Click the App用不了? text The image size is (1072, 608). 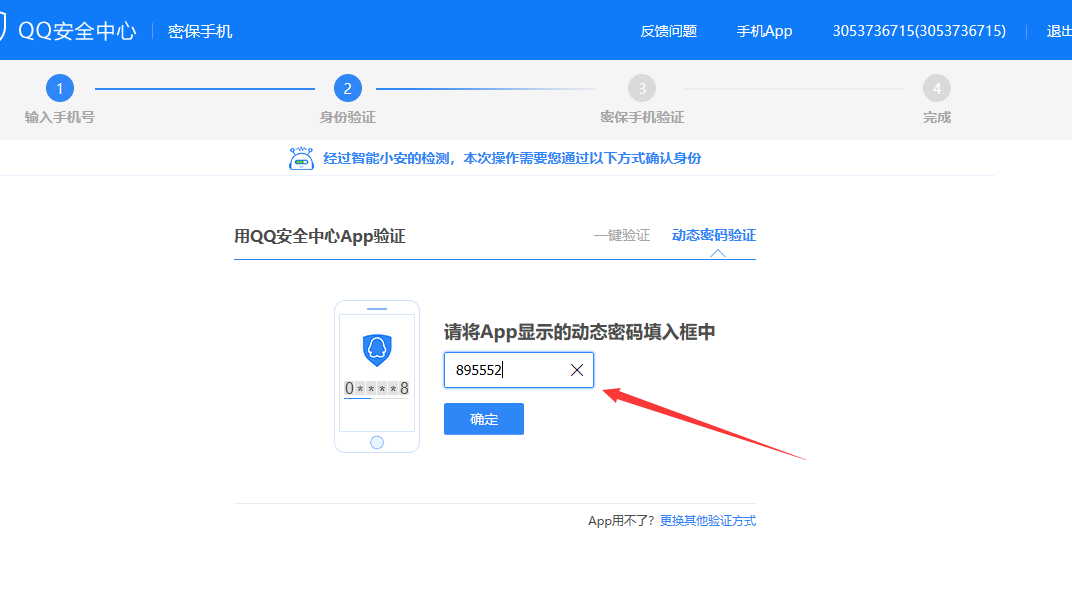[621, 521]
